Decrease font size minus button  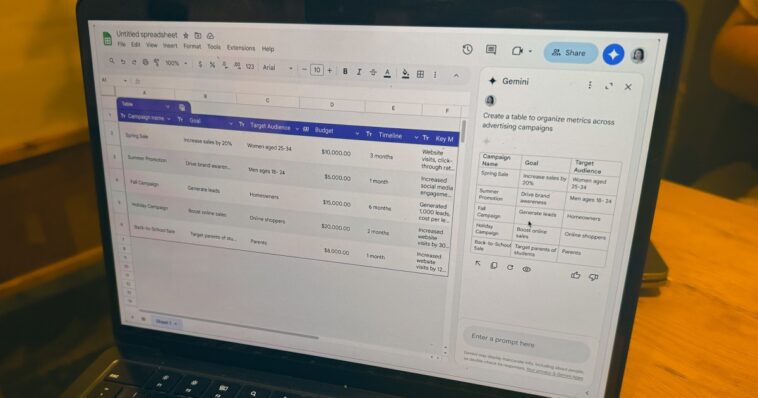click(304, 69)
